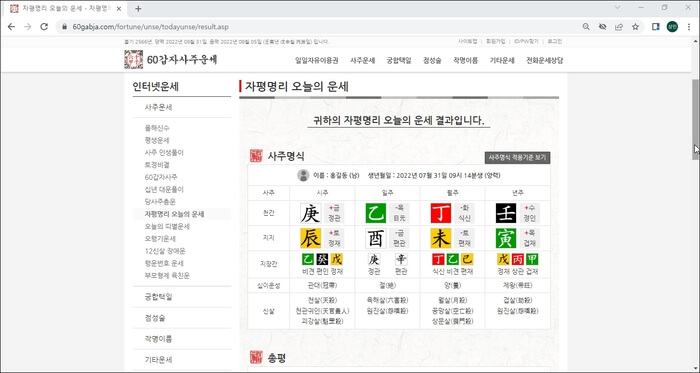Click the browser forward arrow
The height and width of the screenshot is (373, 700).
pyautogui.click(x=28, y=27)
